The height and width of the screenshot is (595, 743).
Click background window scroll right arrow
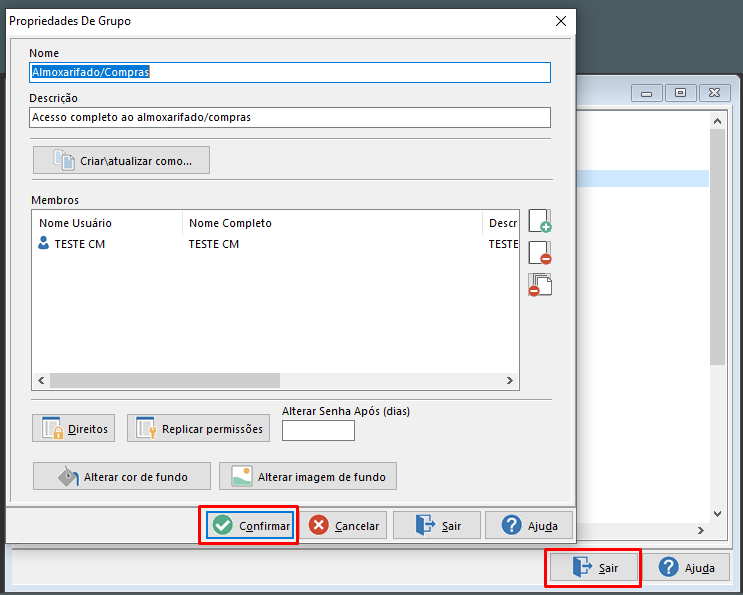701,531
